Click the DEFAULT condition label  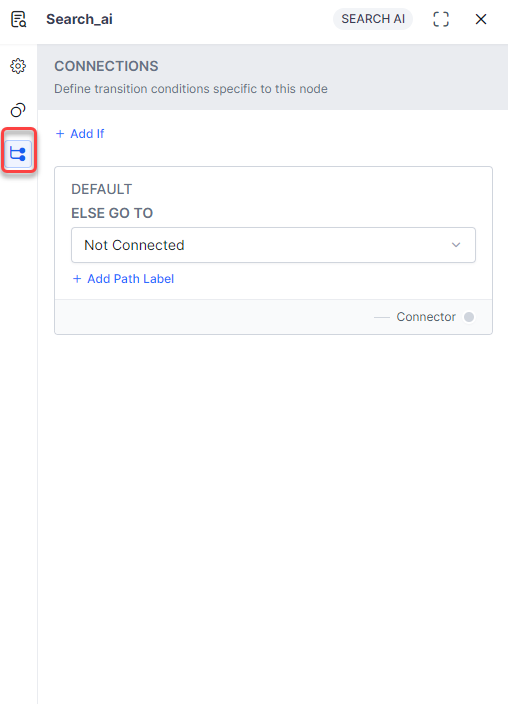click(102, 189)
